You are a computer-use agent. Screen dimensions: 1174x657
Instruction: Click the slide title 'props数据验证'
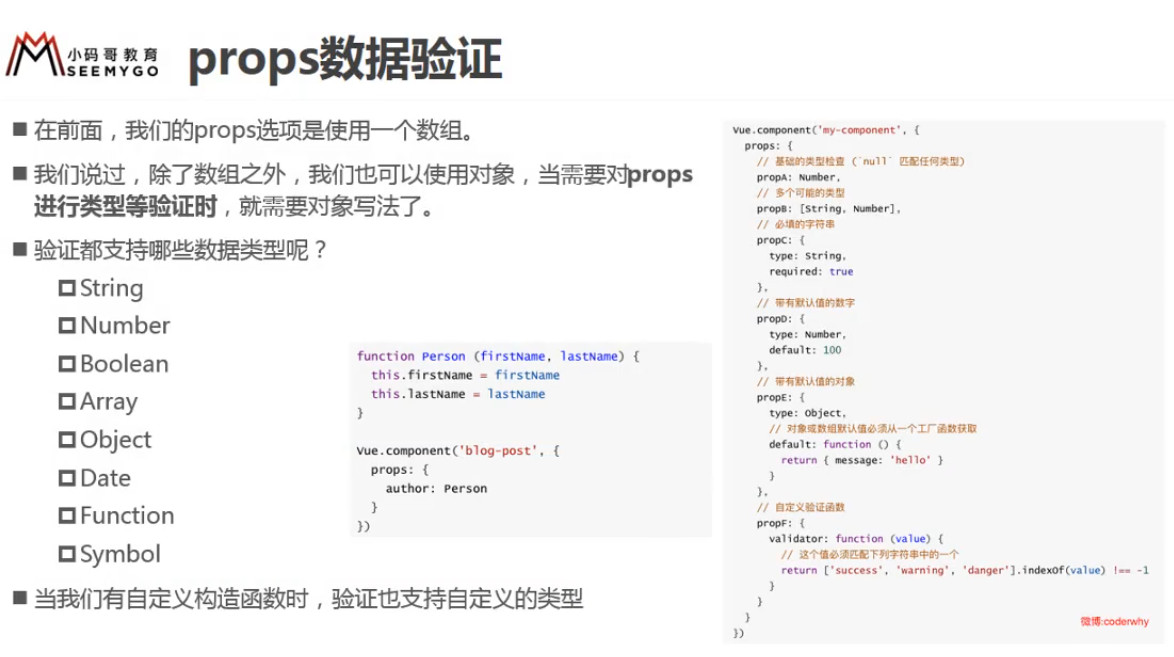(x=344, y=59)
